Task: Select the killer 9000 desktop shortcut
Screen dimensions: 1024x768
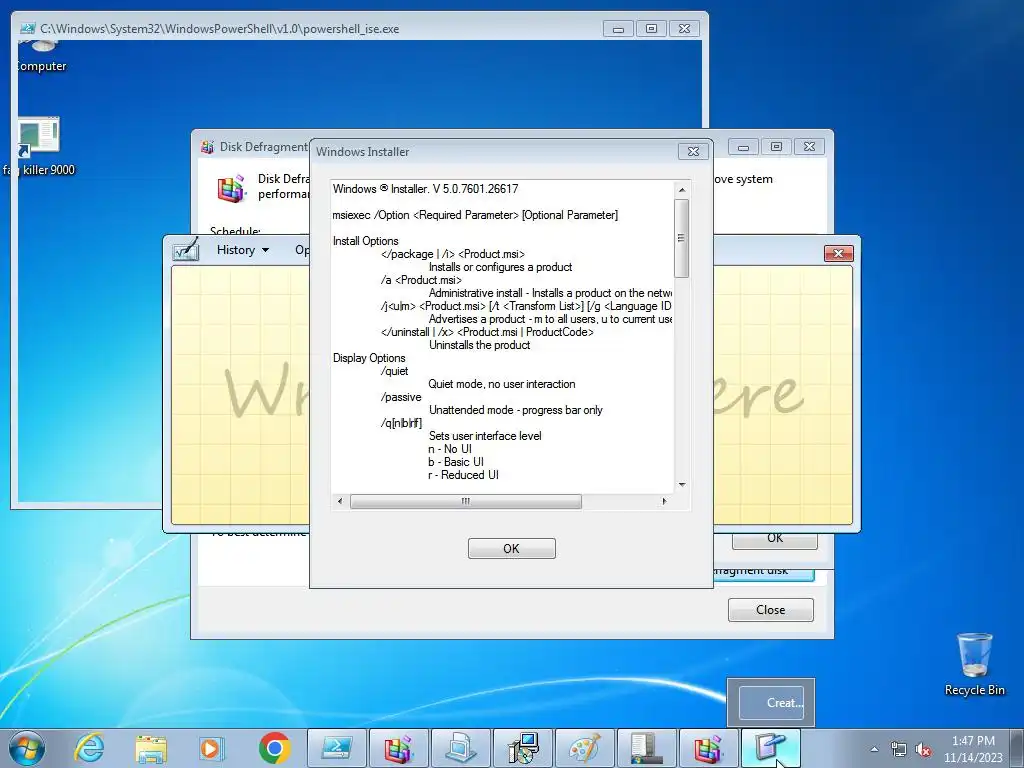Action: click(39, 147)
